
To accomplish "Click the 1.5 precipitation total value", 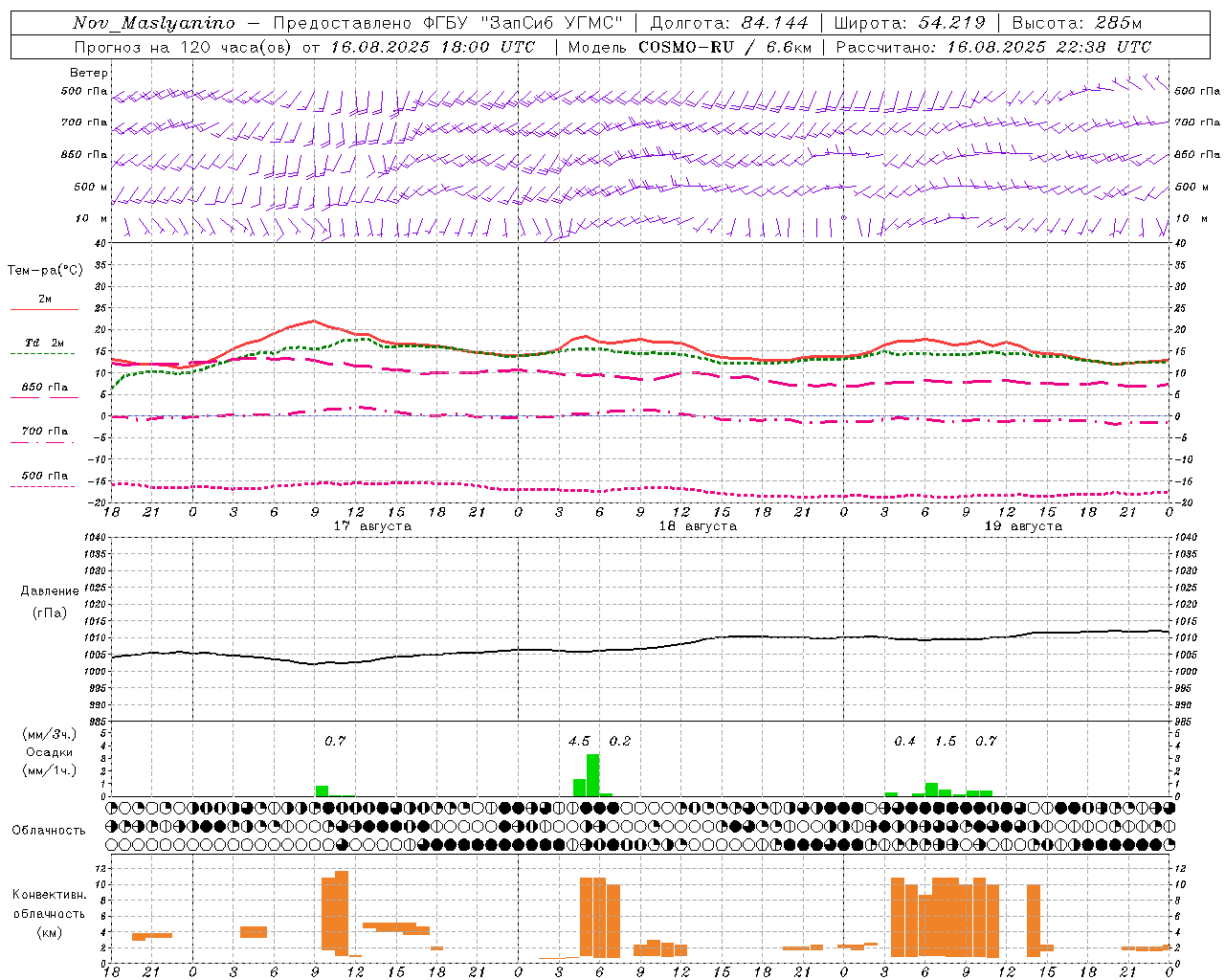I will tap(946, 741).
